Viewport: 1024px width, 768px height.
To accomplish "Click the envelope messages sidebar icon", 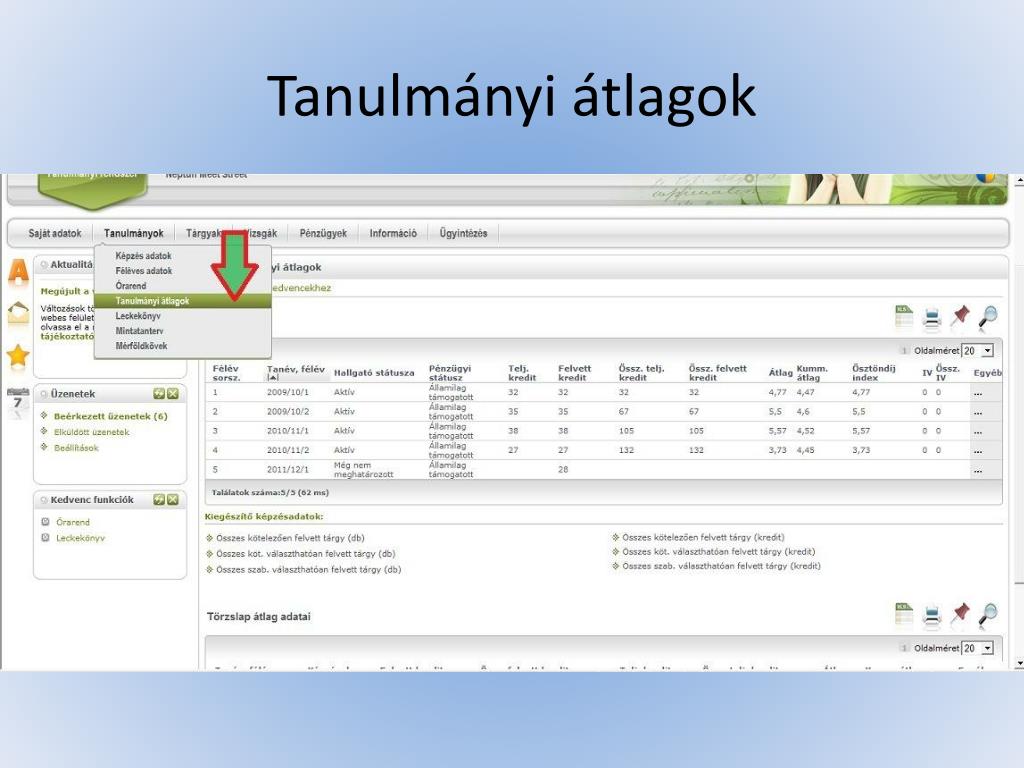I will (18, 313).
